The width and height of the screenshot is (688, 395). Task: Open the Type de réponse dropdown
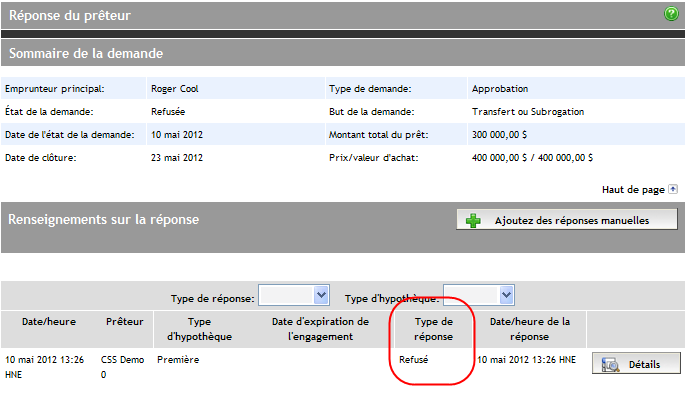pyautogui.click(x=294, y=295)
